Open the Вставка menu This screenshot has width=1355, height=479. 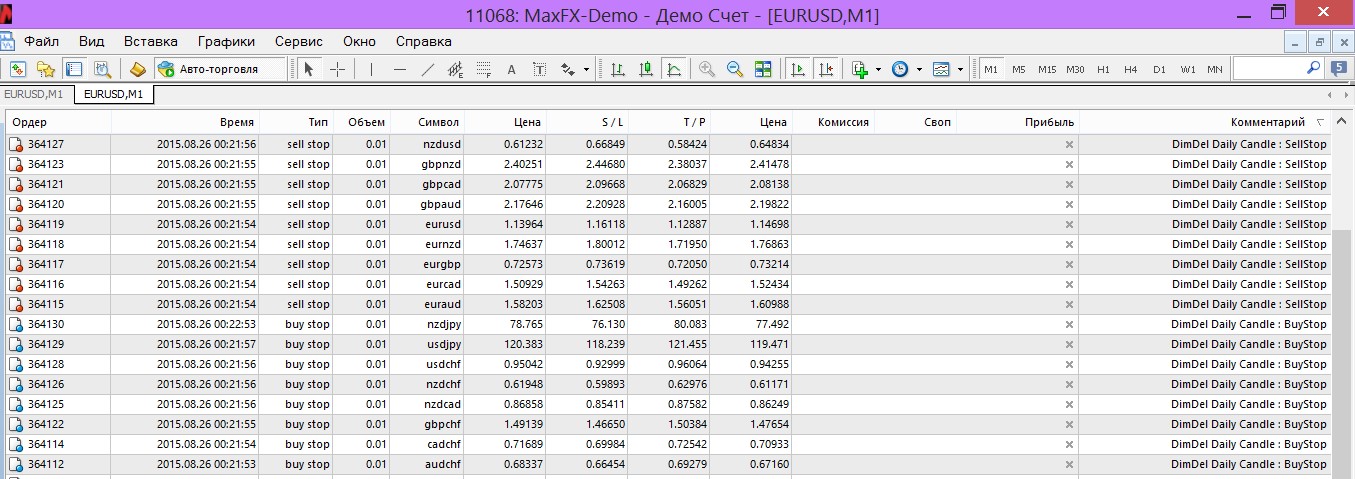[x=151, y=41]
